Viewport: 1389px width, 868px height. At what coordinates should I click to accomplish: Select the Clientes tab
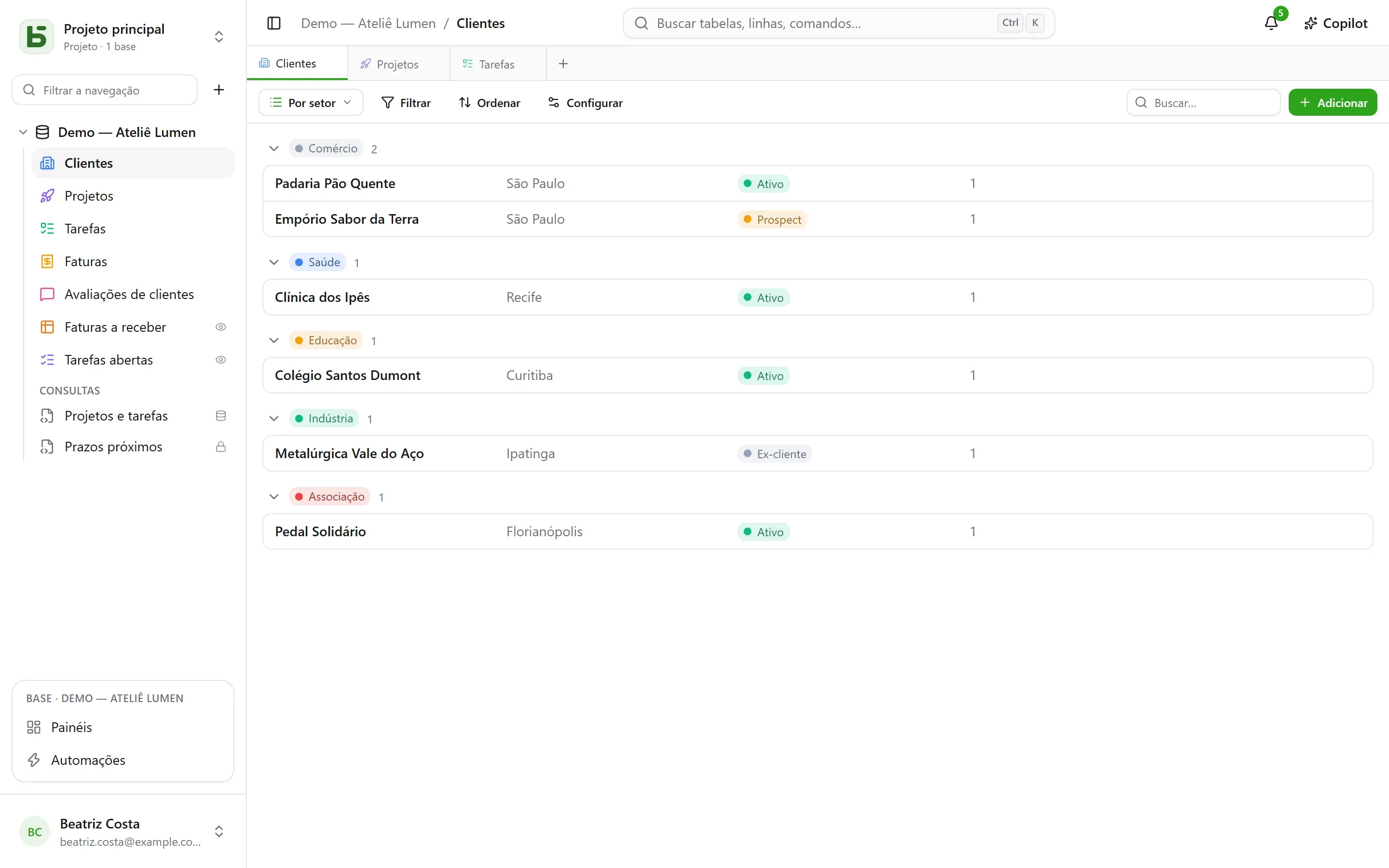(296, 63)
